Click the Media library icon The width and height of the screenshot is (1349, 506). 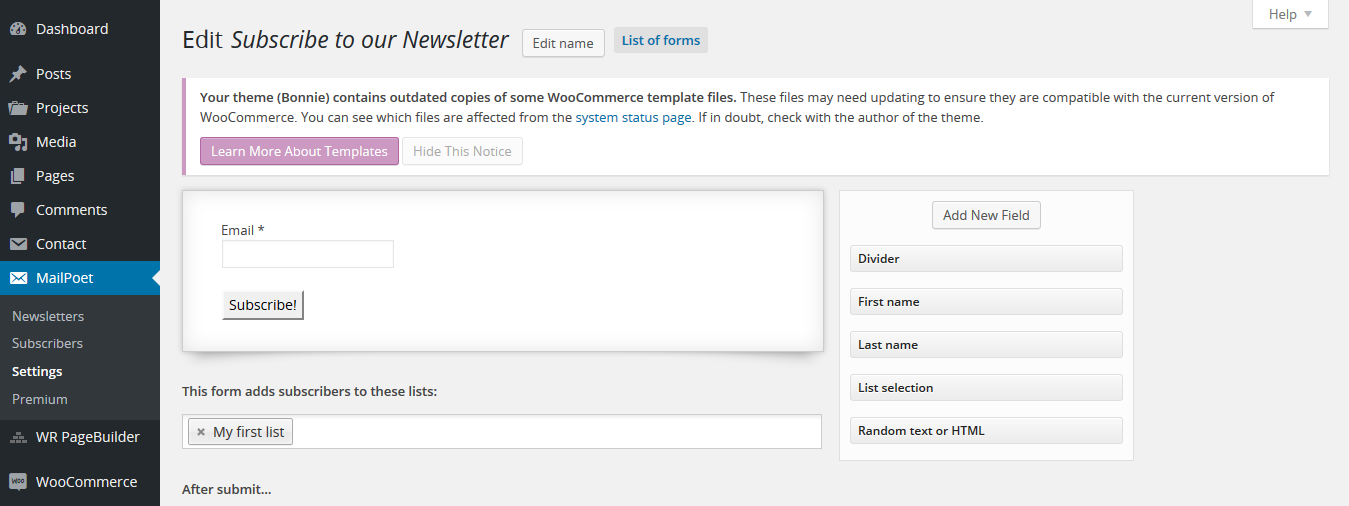tap(18, 142)
